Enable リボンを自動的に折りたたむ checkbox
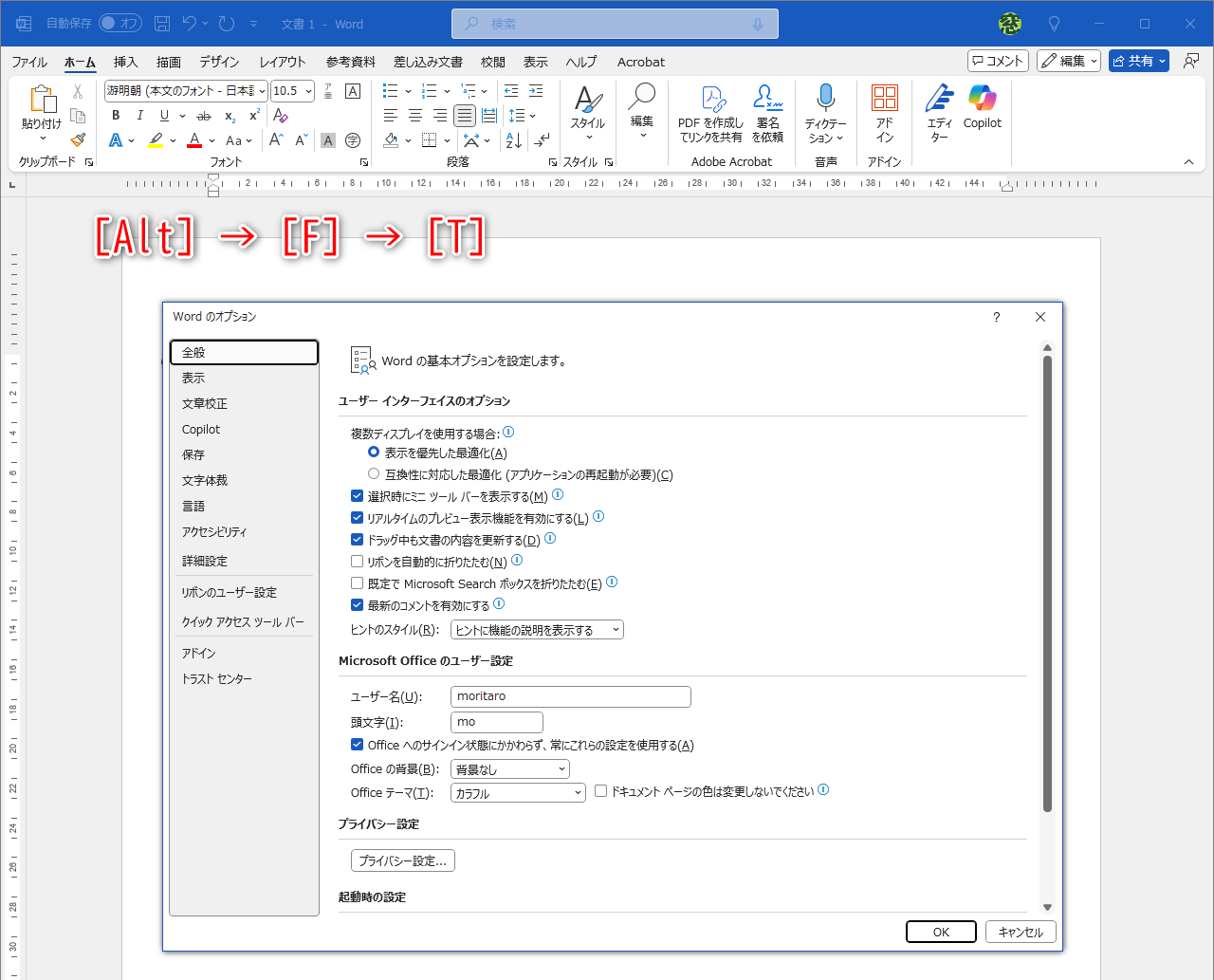Screen dimensions: 1214x980 pyautogui.click(x=357, y=561)
